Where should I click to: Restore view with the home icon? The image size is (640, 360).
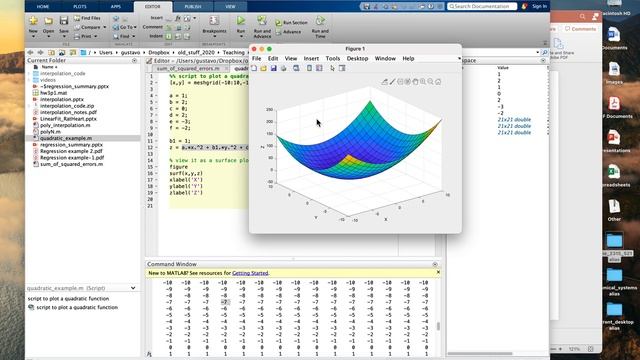point(438,82)
